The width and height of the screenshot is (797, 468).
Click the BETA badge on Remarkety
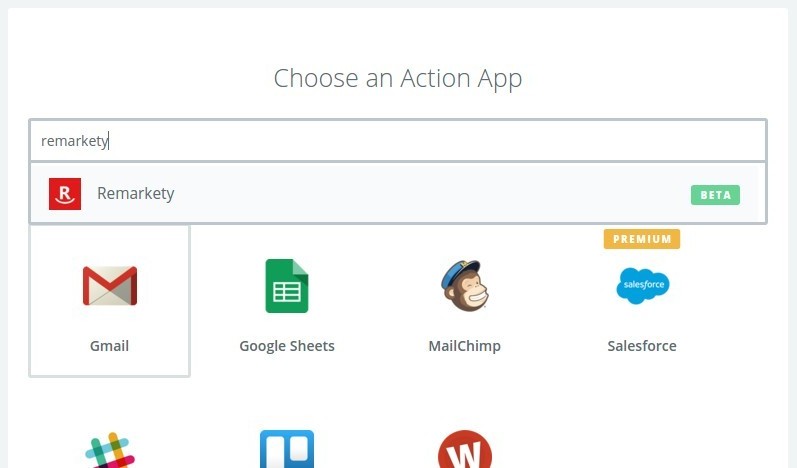(715, 195)
